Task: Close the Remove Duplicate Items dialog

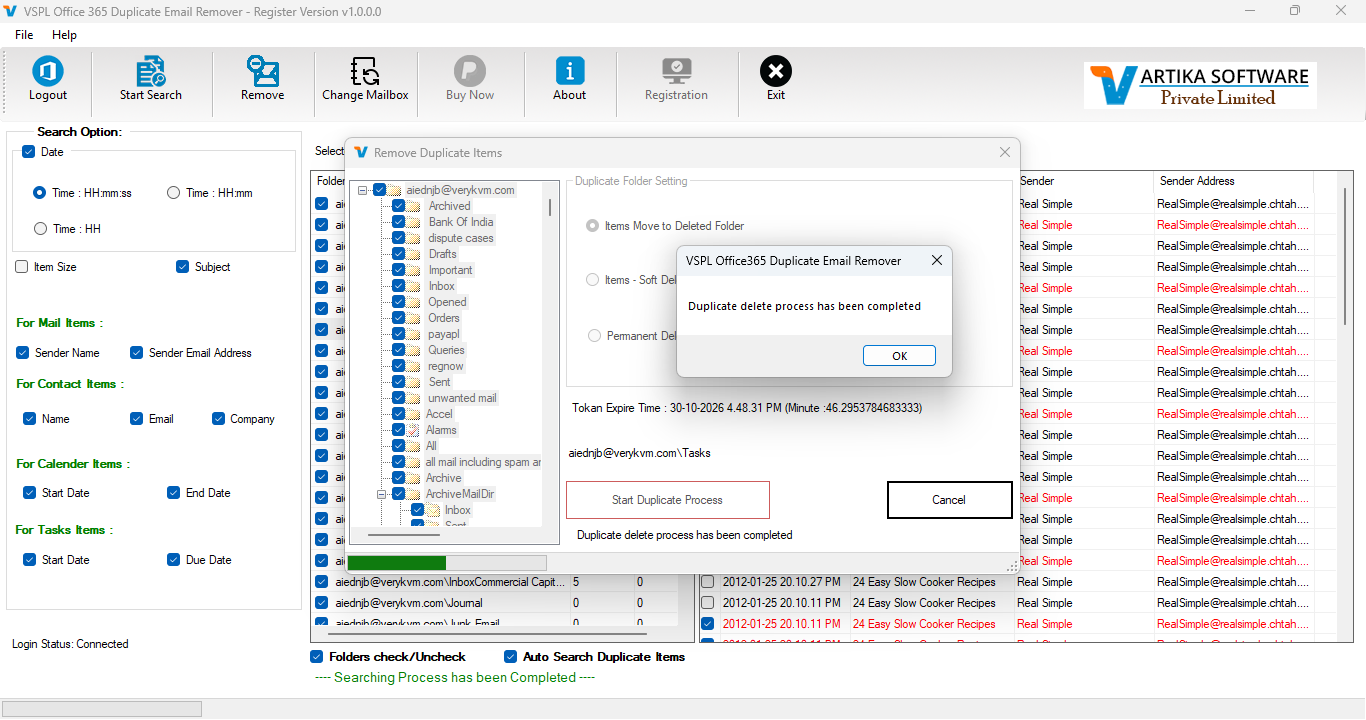Action: [x=1005, y=152]
